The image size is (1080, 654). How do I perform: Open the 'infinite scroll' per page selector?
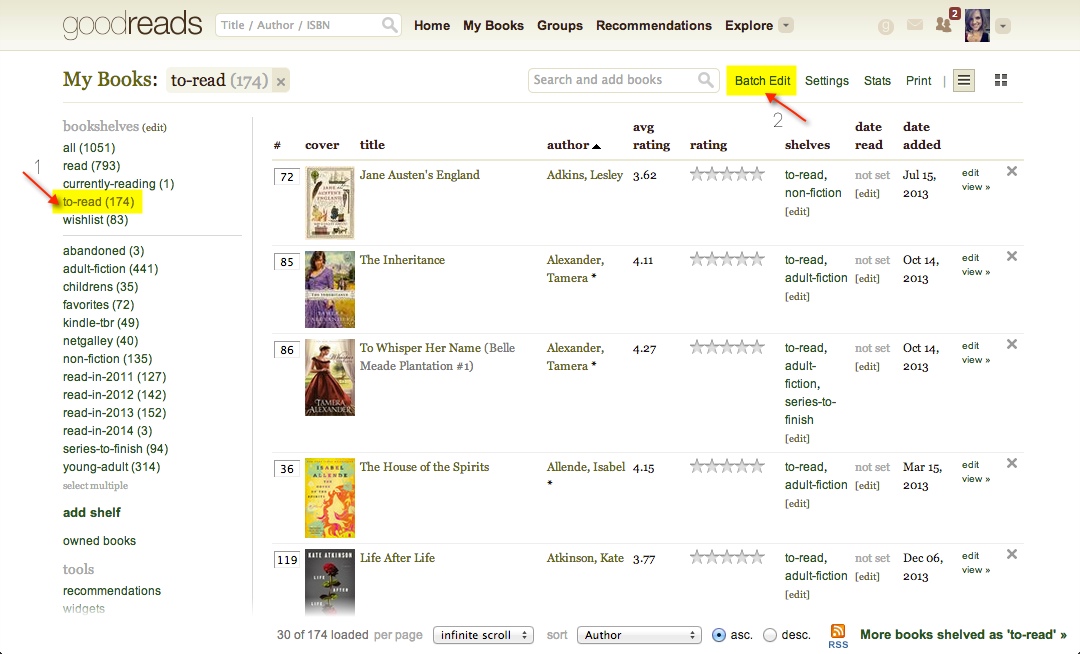coord(483,634)
